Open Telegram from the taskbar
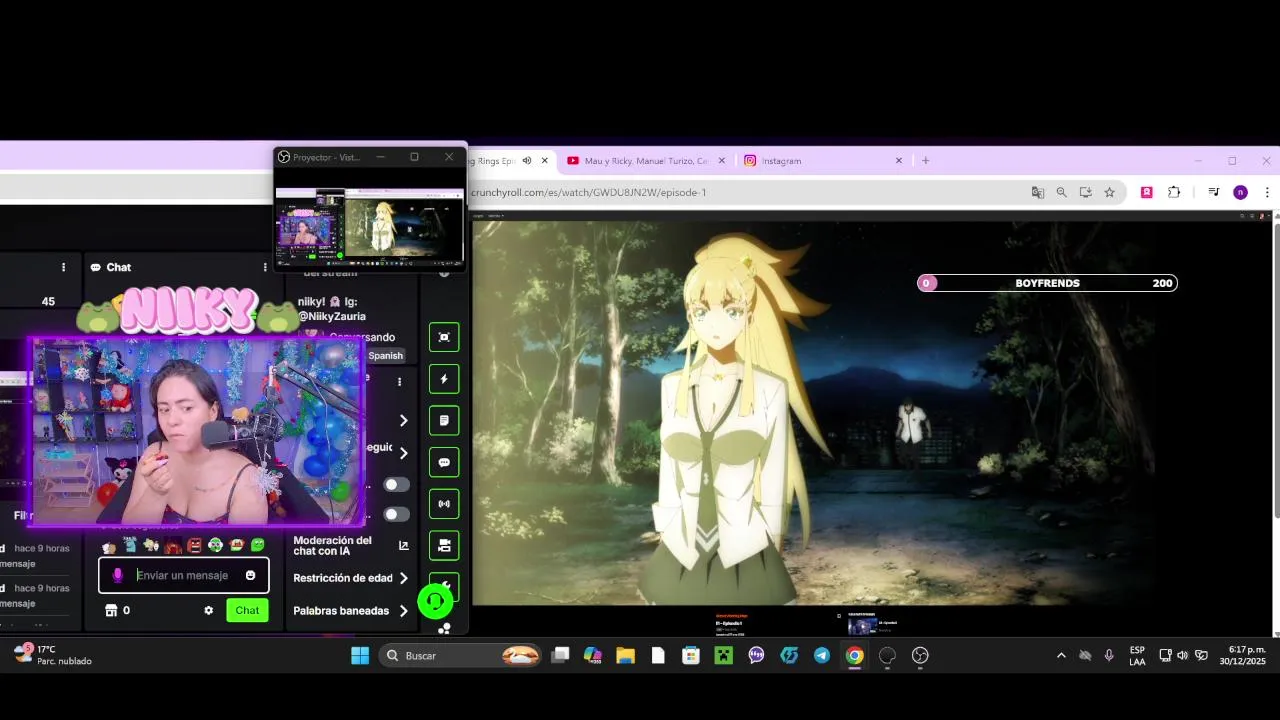Screen dimensions: 1280x720 click(x=821, y=655)
